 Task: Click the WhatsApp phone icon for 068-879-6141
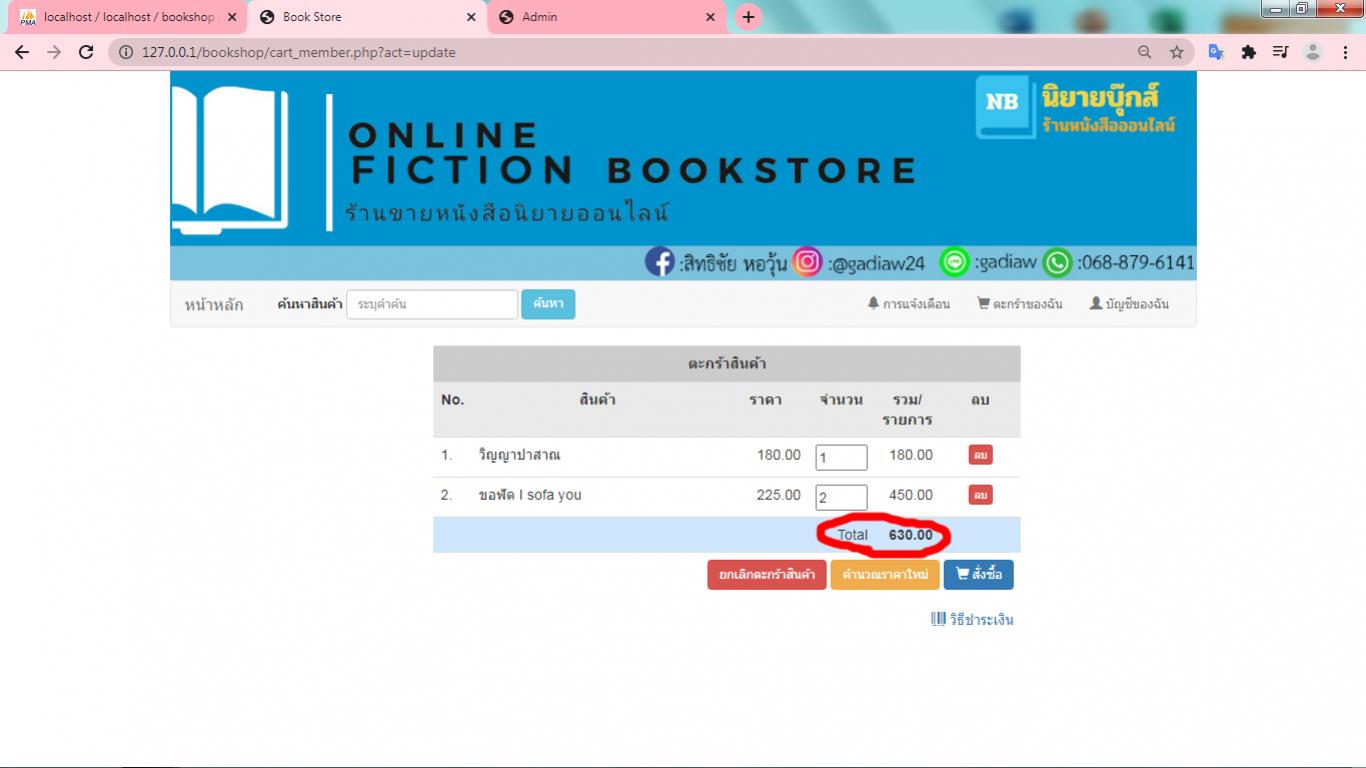pos(1057,262)
